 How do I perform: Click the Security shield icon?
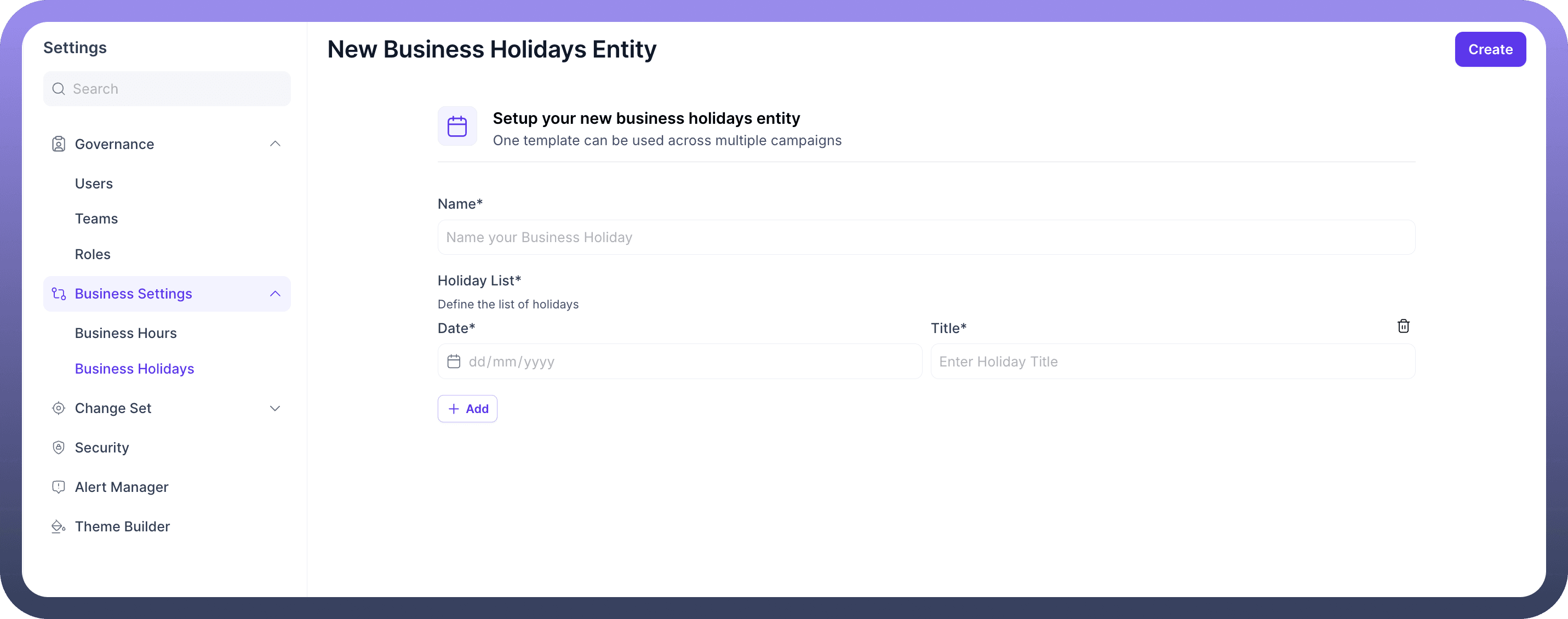click(59, 448)
